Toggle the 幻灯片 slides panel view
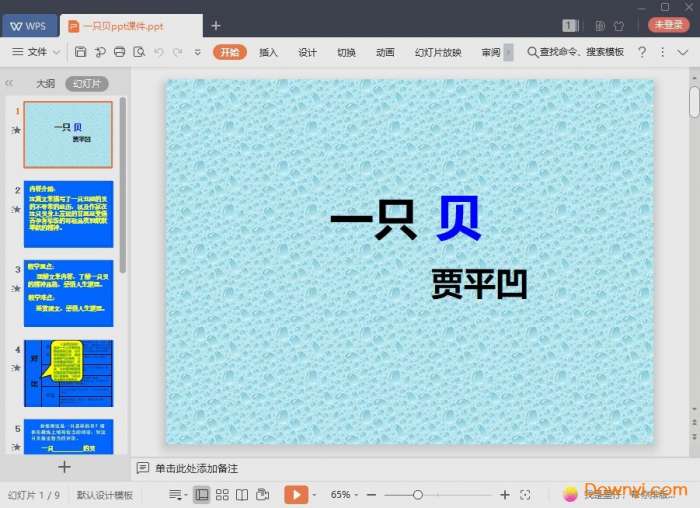Image resolution: width=700 pixels, height=508 pixels. point(86,84)
